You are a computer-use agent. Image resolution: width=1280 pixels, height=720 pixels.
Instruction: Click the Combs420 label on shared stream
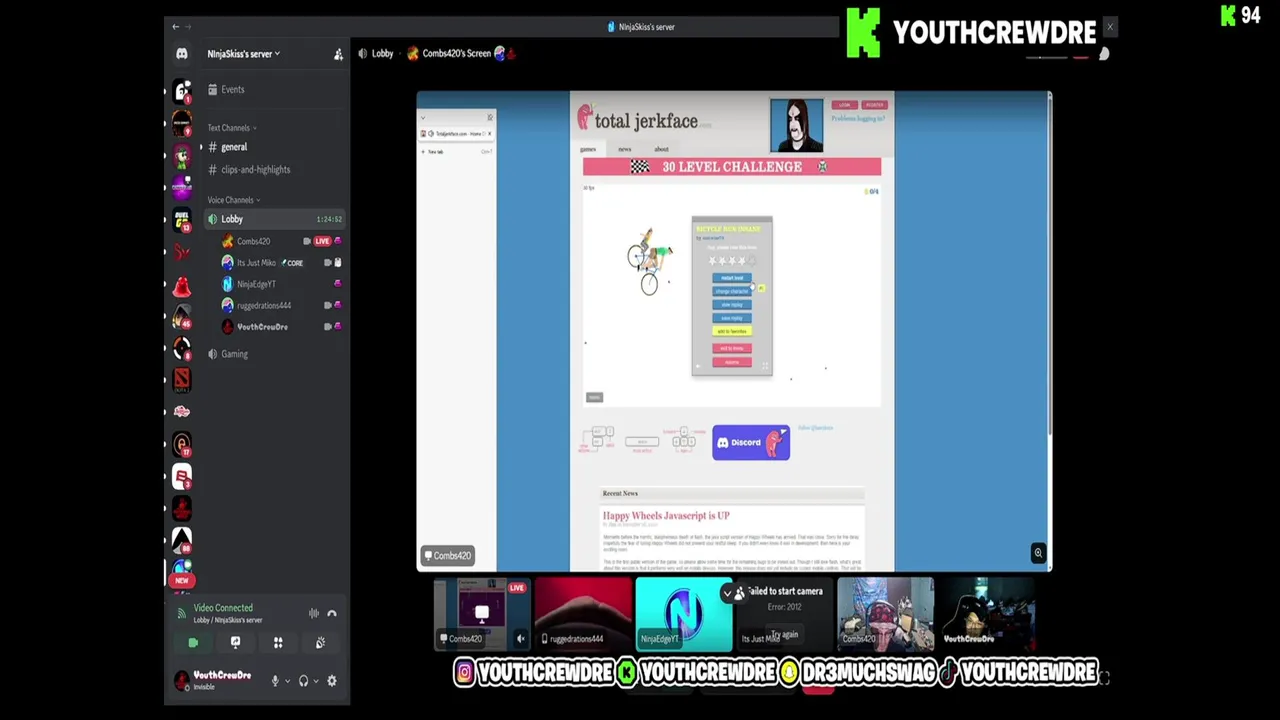(x=447, y=556)
